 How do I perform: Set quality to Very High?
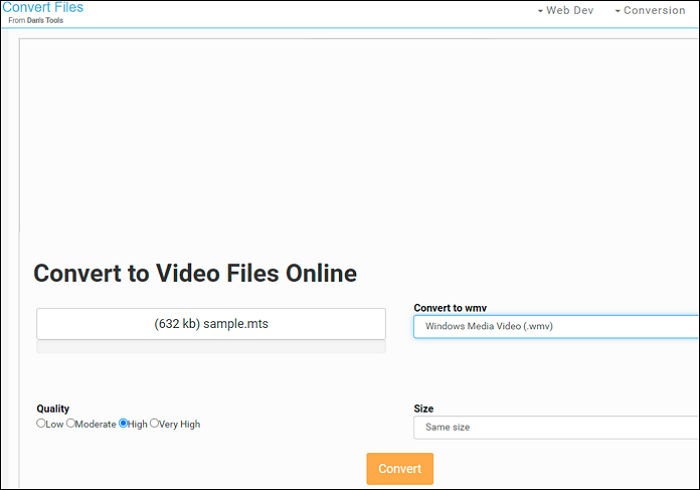[x=154, y=423]
